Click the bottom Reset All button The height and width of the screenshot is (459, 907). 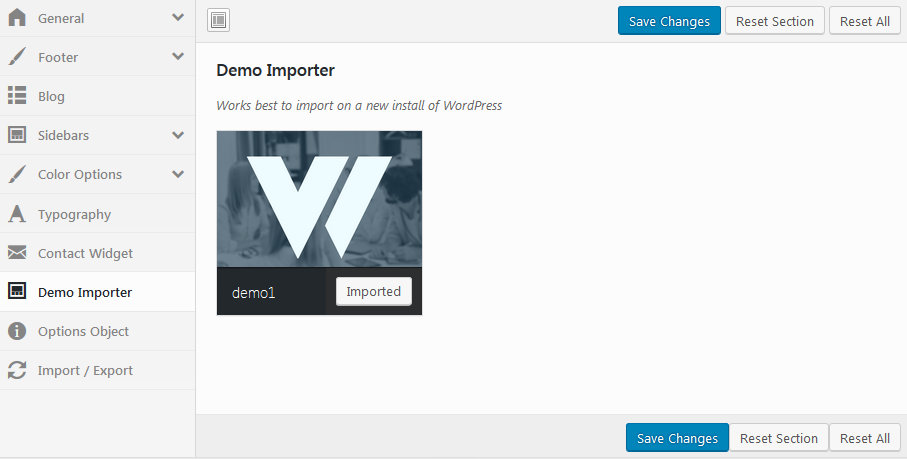click(865, 438)
